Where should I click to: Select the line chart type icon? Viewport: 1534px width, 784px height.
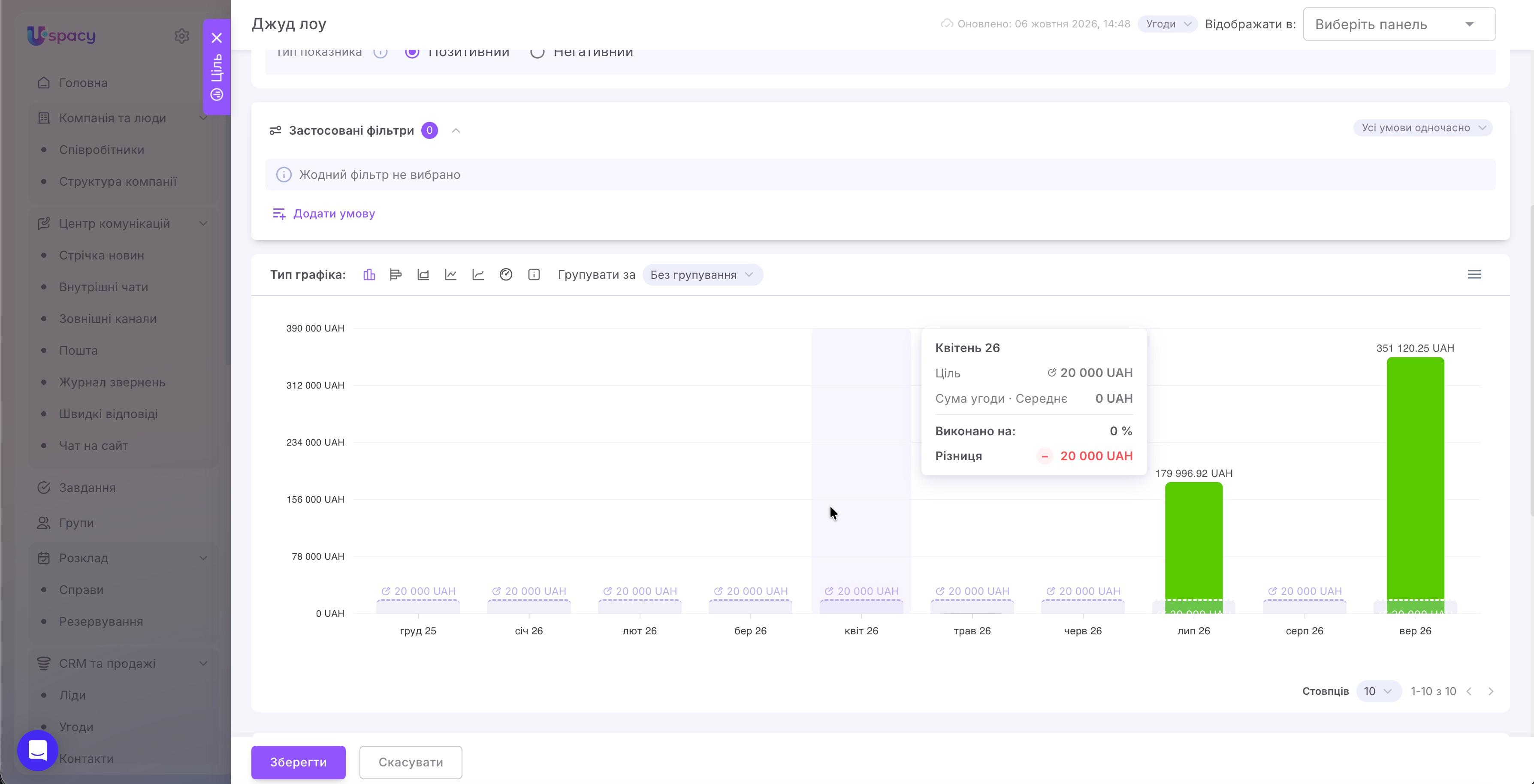pos(451,274)
